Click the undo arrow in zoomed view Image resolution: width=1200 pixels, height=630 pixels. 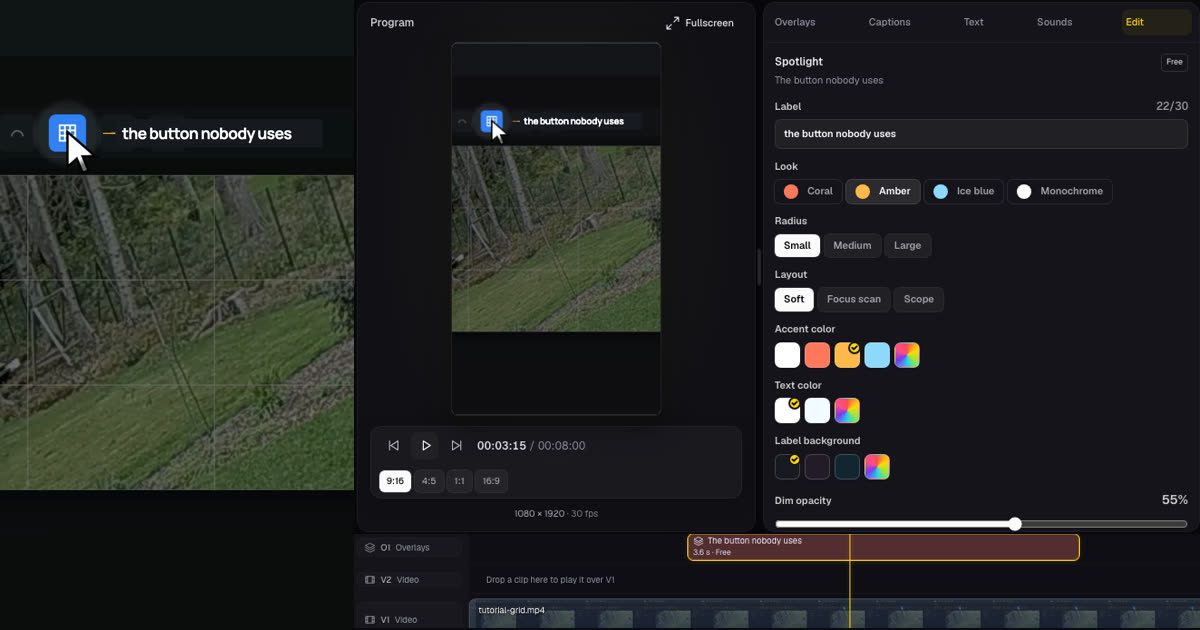tap(17, 133)
